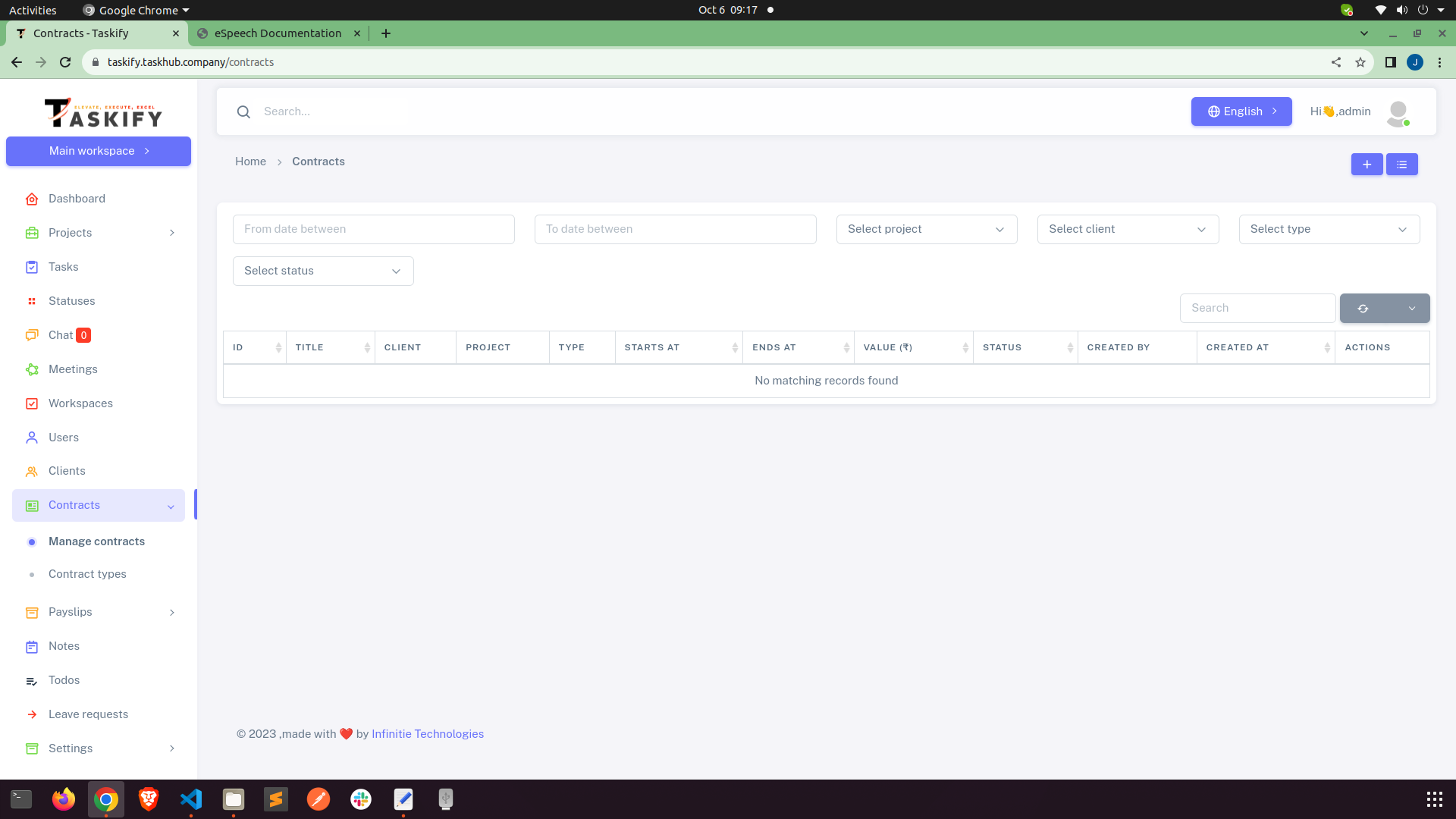Open the contract list view icon
The height and width of the screenshot is (819, 1456).
click(x=1401, y=164)
